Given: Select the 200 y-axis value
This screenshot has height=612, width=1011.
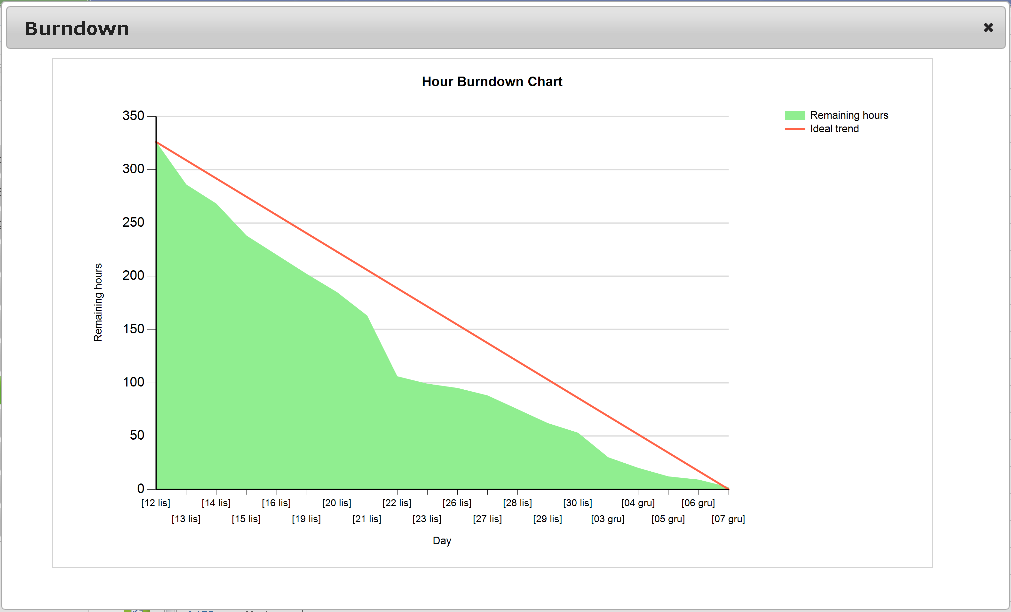Looking at the screenshot, I should click(x=134, y=276).
